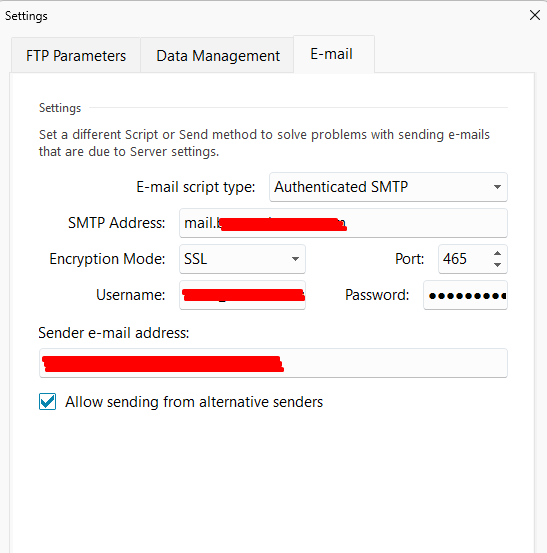The image size is (547, 553).
Task: Click the Sender e-mail address field
Action: [273, 363]
